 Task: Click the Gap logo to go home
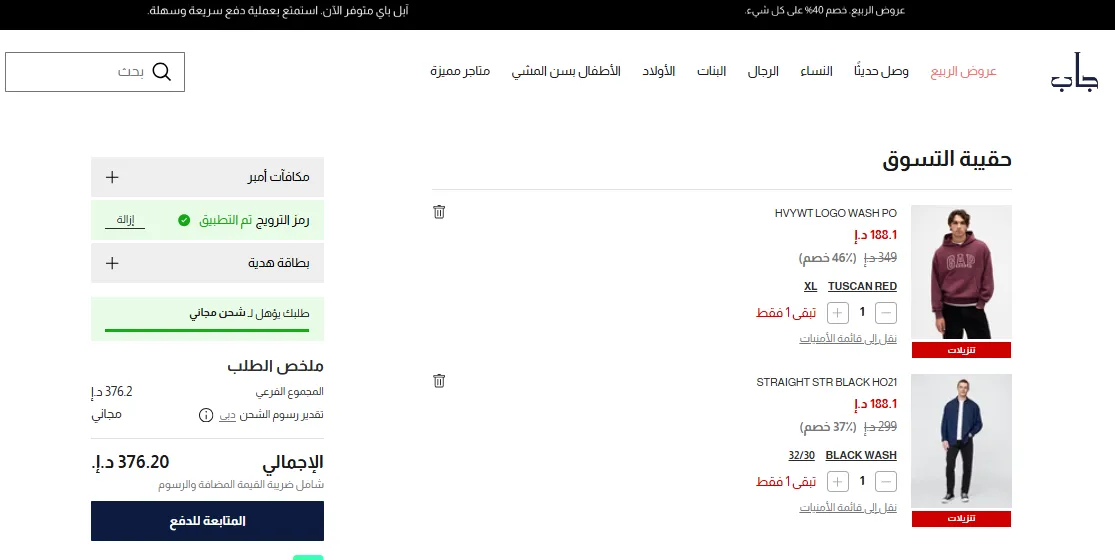1074,71
